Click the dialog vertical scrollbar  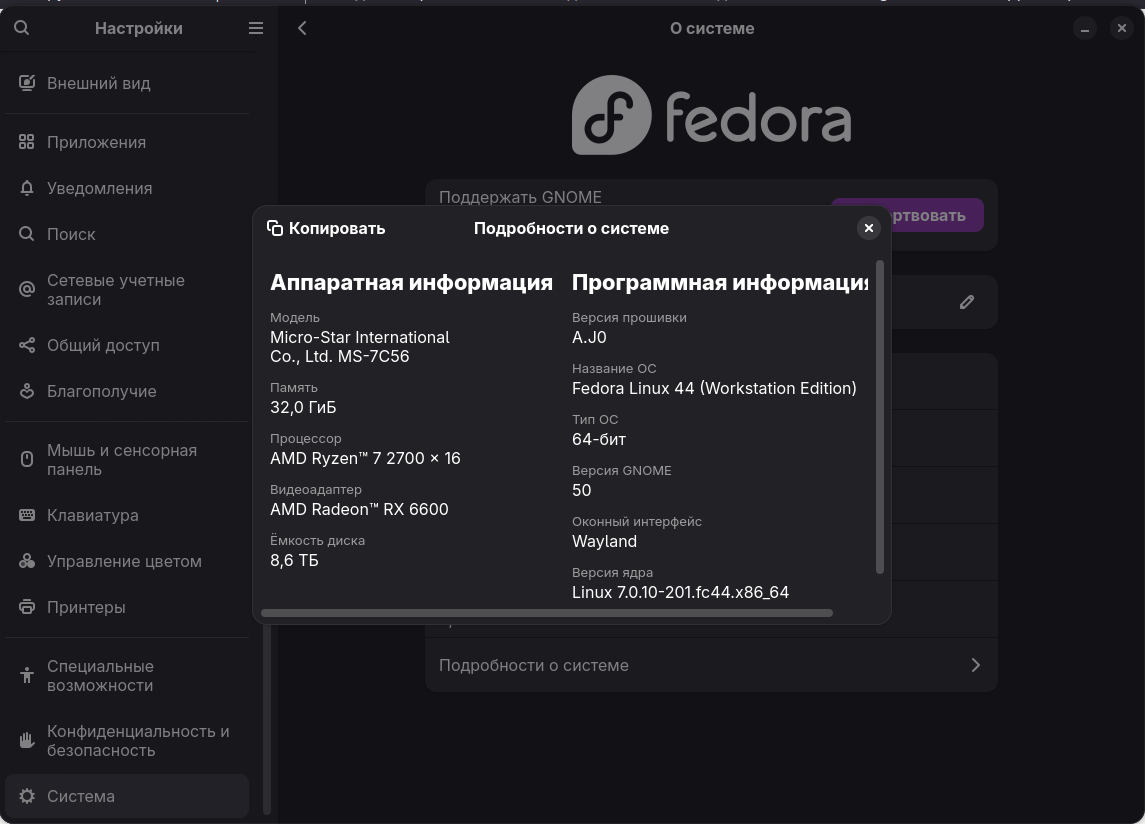(x=880, y=416)
